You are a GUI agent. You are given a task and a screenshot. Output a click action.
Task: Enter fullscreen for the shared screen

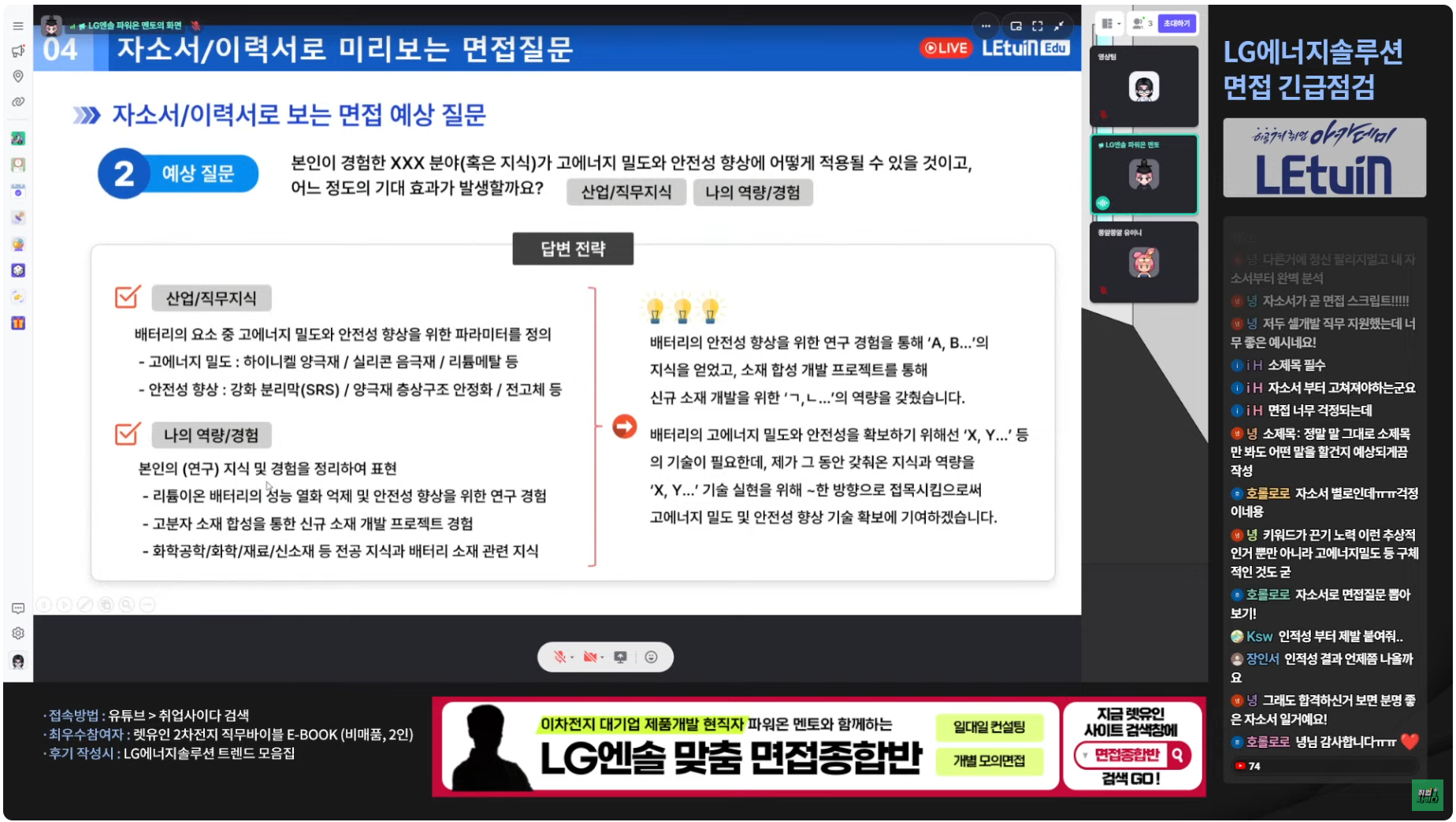(x=1038, y=26)
